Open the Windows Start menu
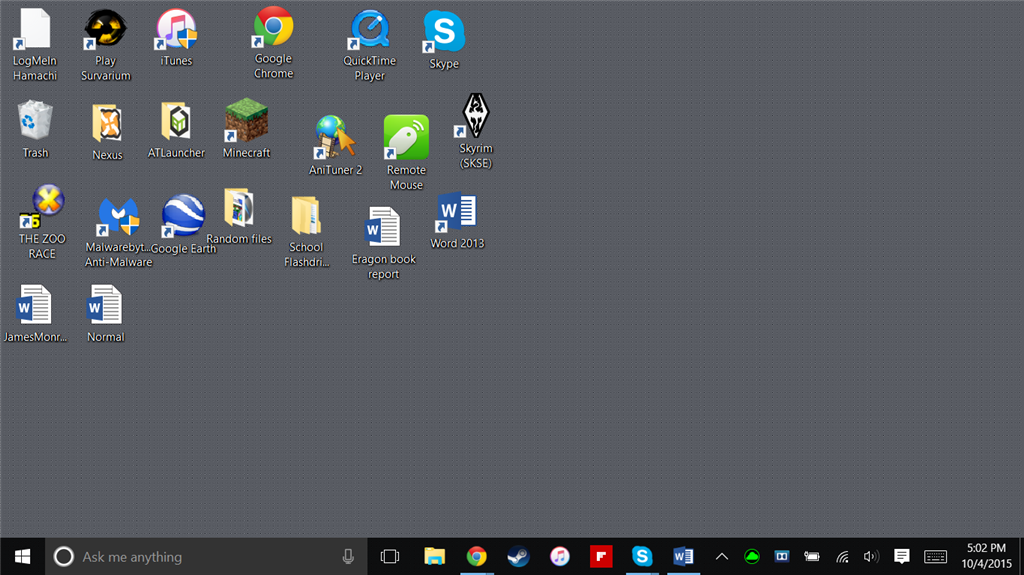1024x575 pixels. pyautogui.click(x=22, y=557)
